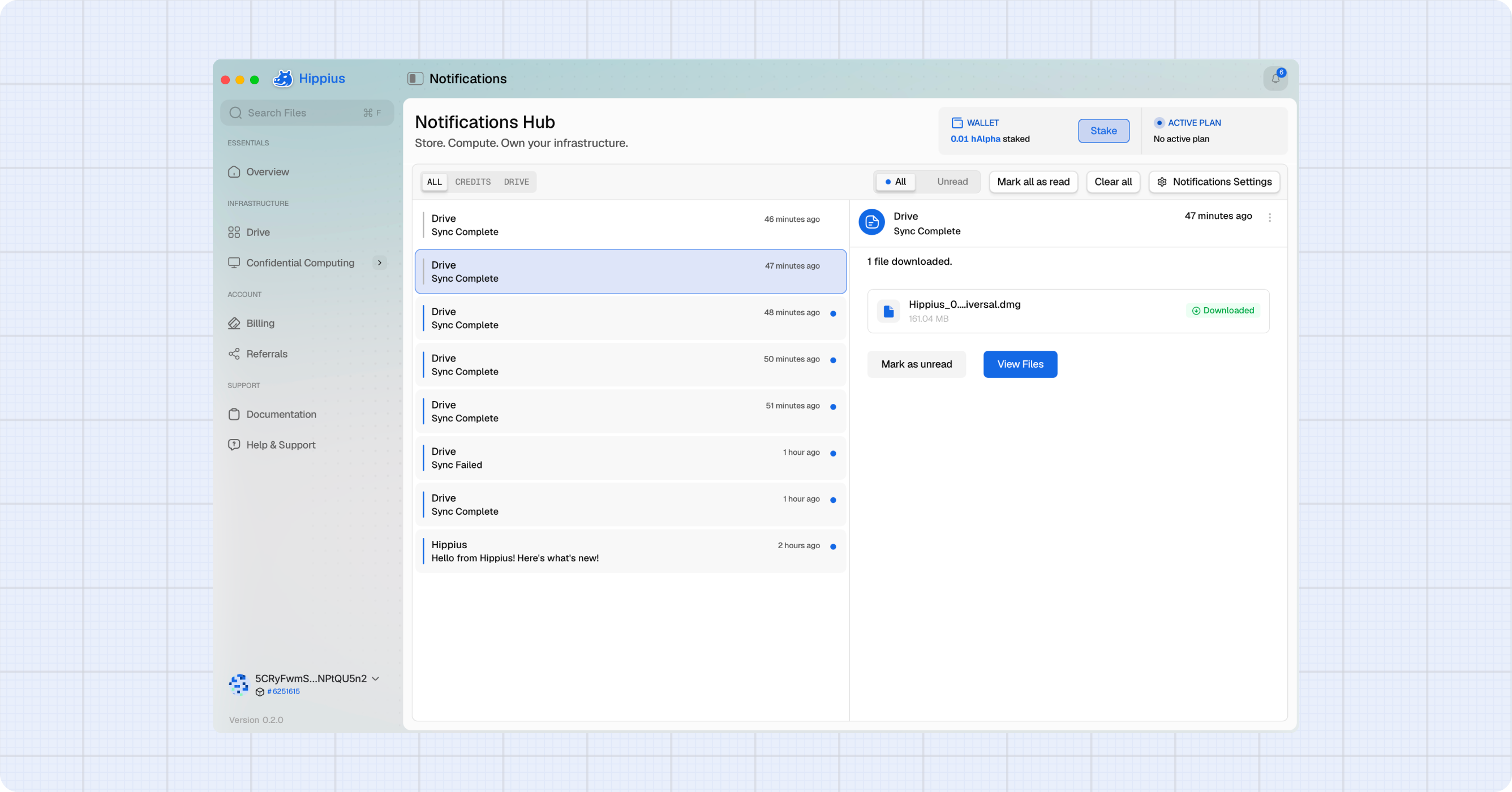Click the block cube icon near #6251615

260,692
